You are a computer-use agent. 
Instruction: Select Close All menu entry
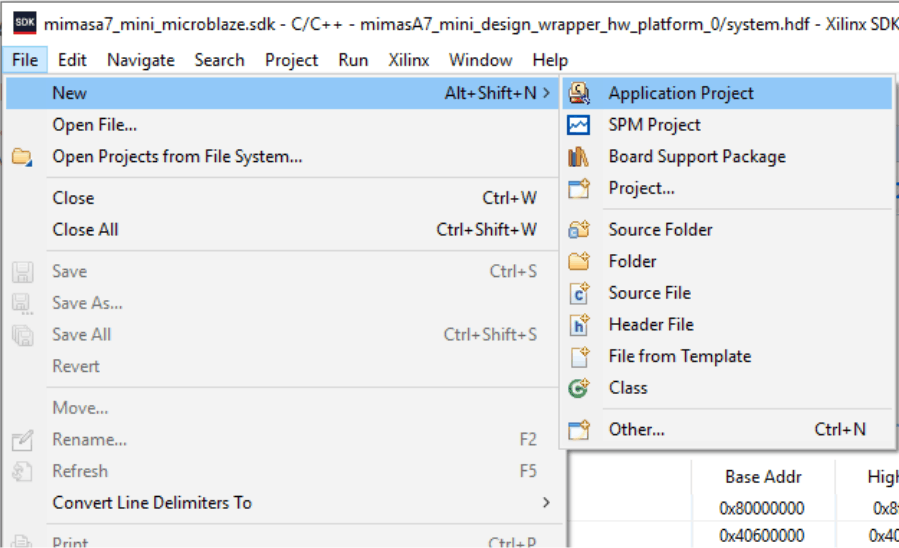coord(86,229)
